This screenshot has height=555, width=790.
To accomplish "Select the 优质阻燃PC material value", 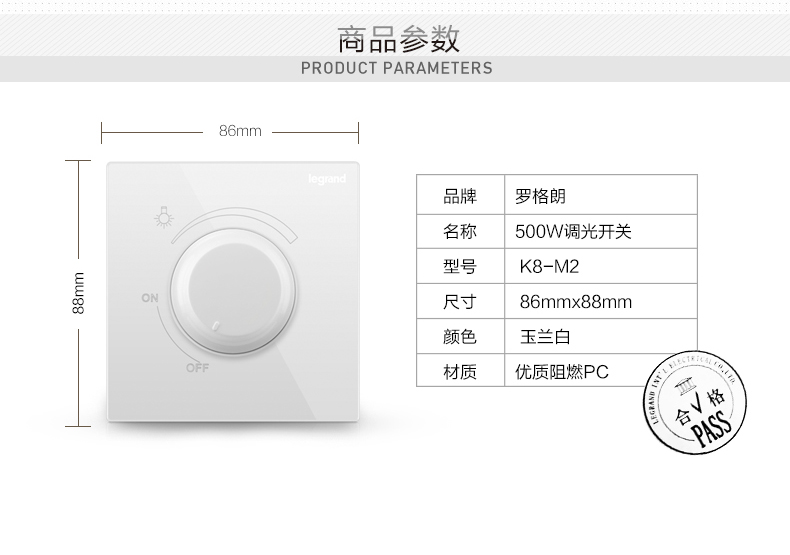I will coord(561,372).
